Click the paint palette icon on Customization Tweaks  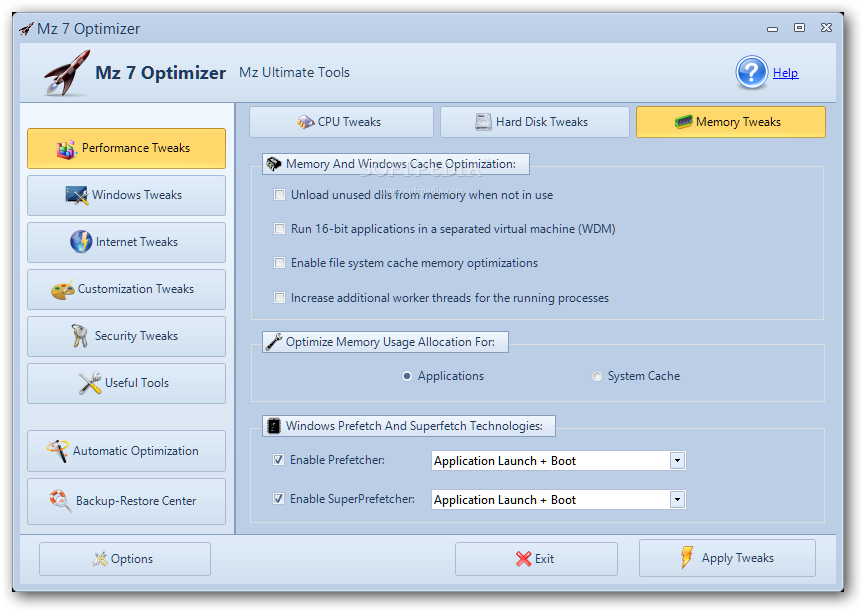(x=63, y=289)
